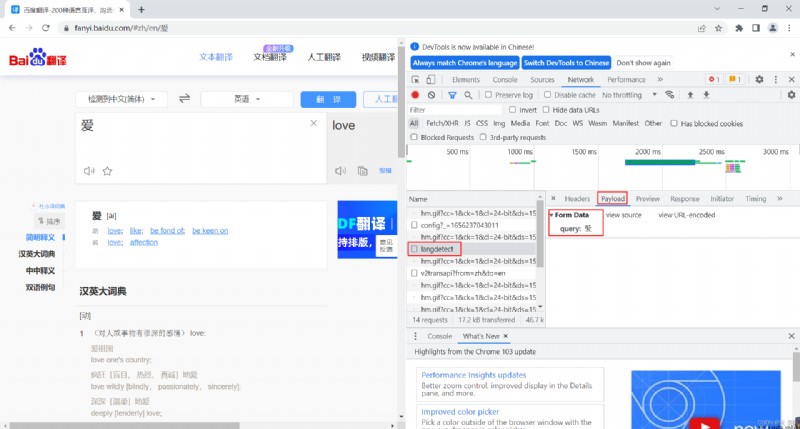The width and height of the screenshot is (800, 429).
Task: Click the blue 翻译 translate button
Action: (328, 99)
